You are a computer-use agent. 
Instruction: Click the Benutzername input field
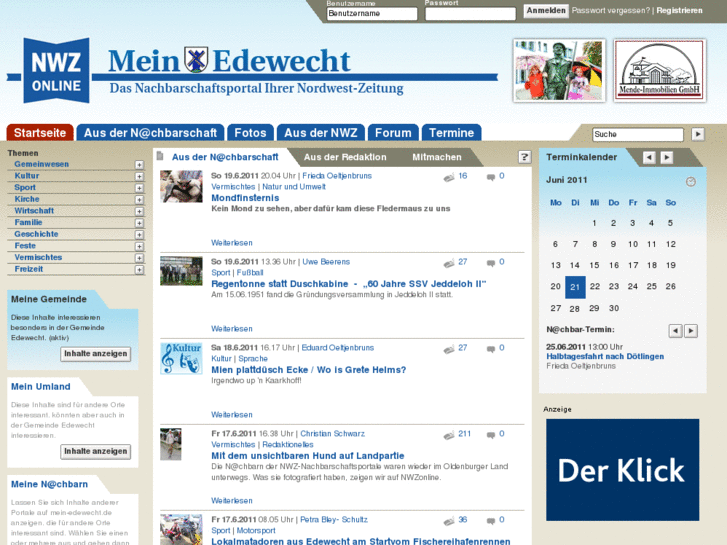point(372,13)
